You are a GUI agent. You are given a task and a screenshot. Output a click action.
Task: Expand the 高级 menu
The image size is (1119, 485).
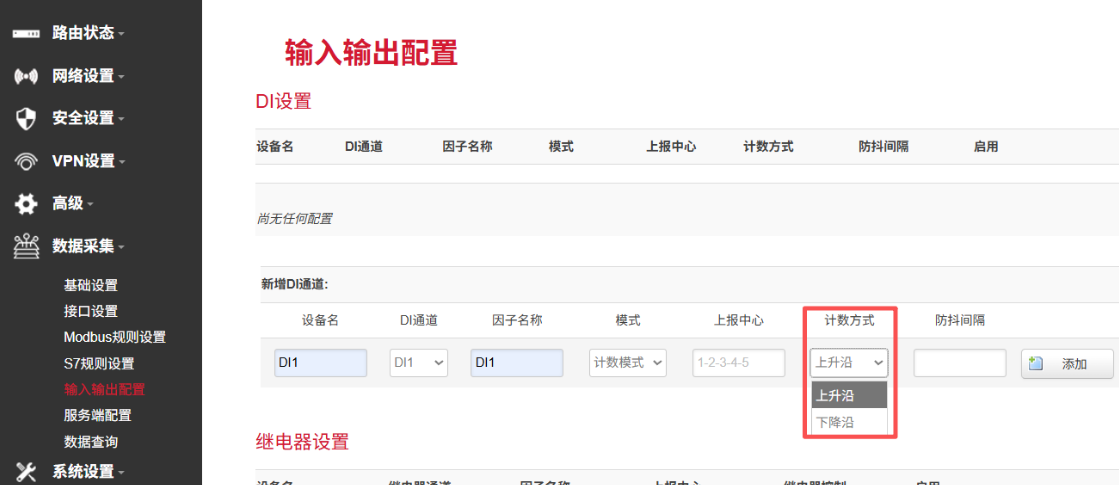tap(72, 204)
